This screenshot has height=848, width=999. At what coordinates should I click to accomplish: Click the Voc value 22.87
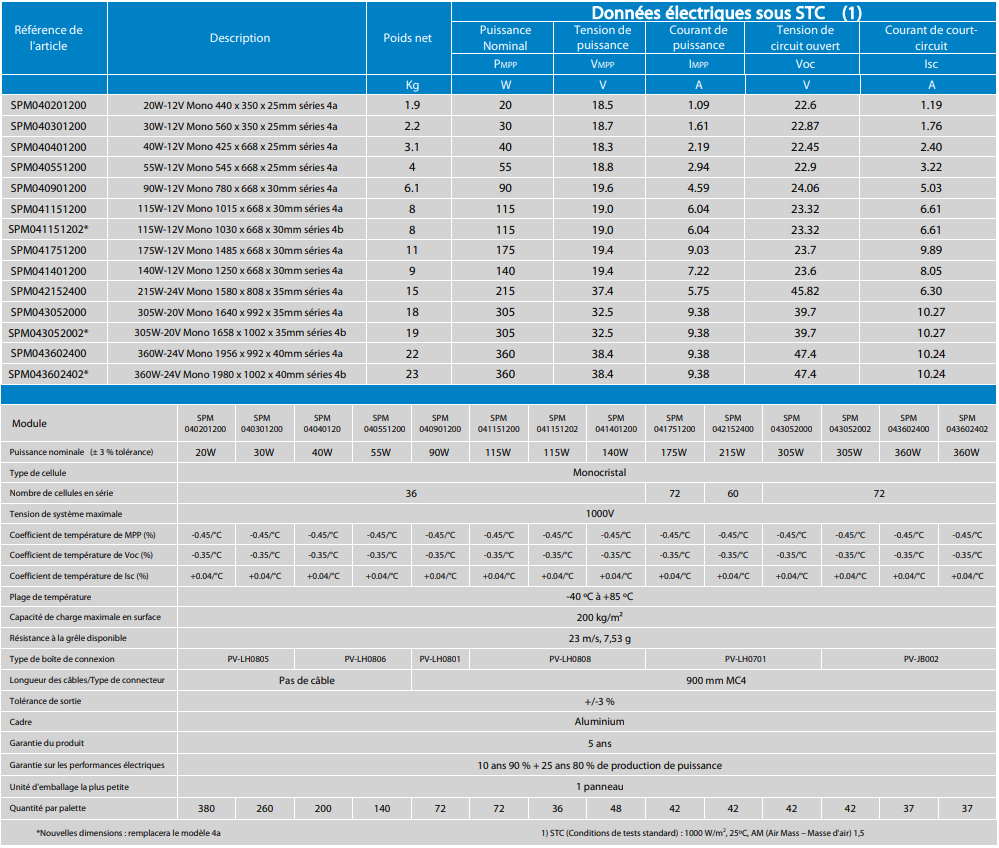pyautogui.click(x=805, y=126)
